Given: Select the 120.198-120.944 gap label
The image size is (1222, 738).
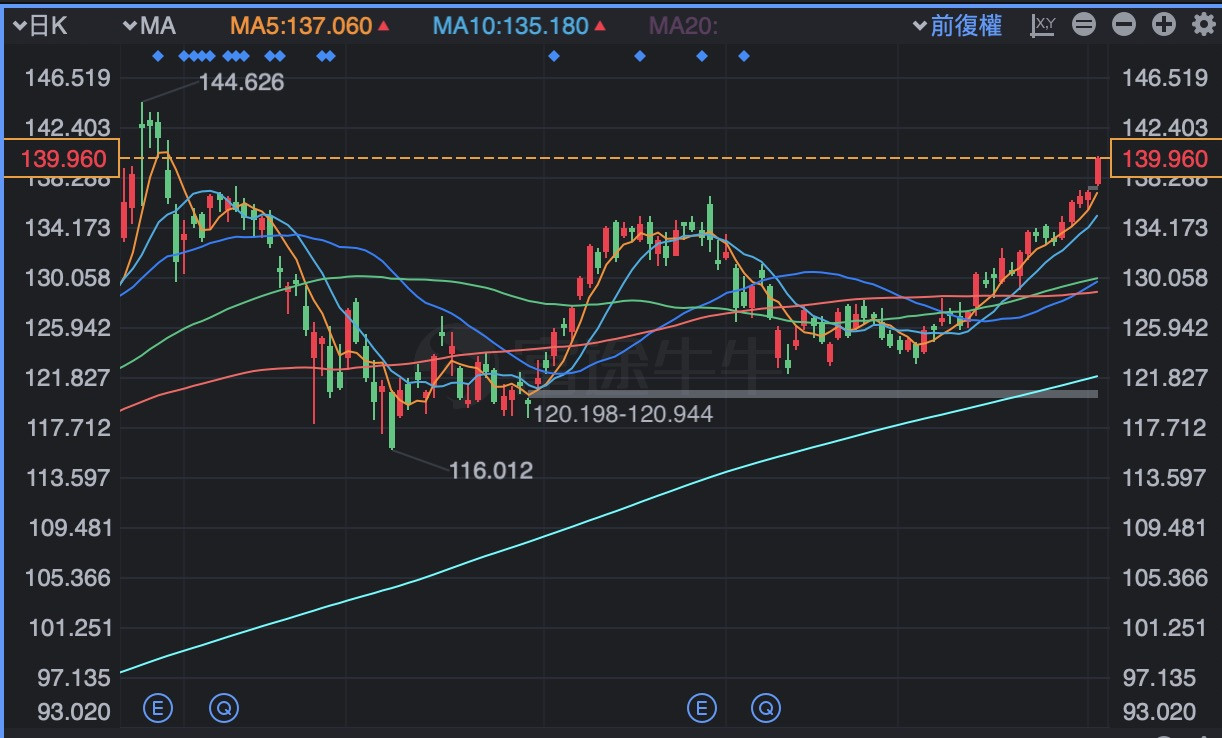Looking at the screenshot, I should click(622, 413).
